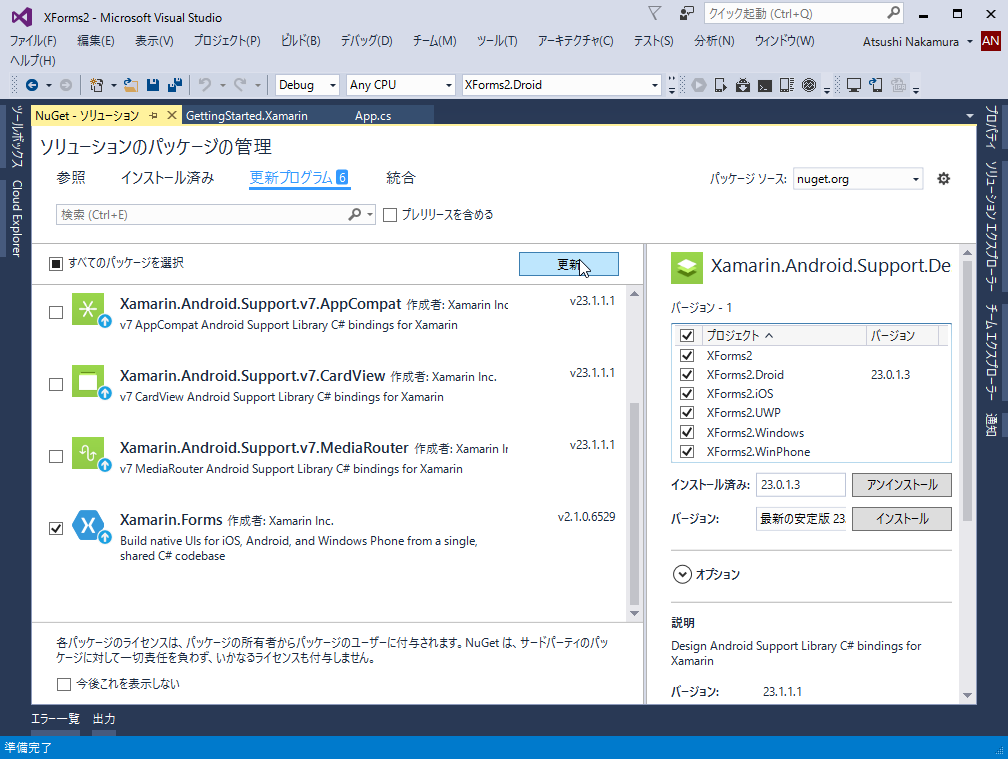Image resolution: width=1008 pixels, height=759 pixels.
Task: Open the File menu
Action: pyautogui.click(x=33, y=41)
